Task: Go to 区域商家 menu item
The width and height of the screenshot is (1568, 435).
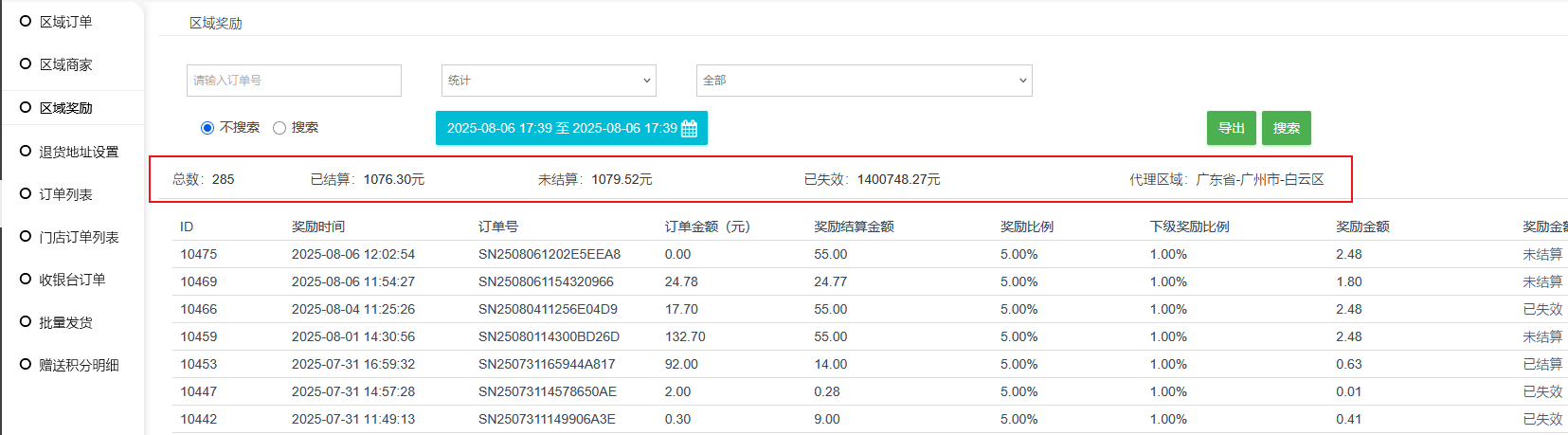Action: click(65, 64)
